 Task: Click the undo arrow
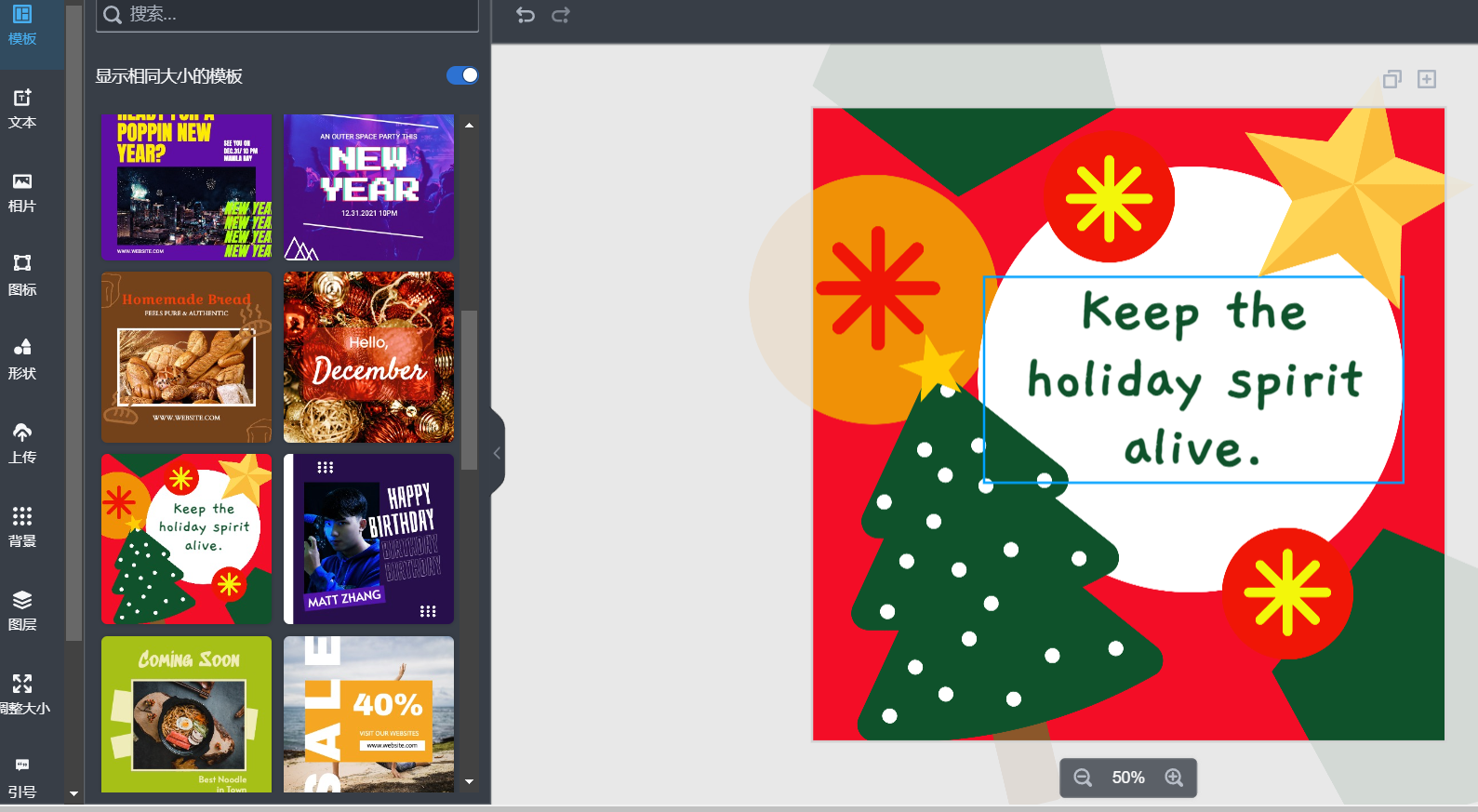[x=526, y=15]
